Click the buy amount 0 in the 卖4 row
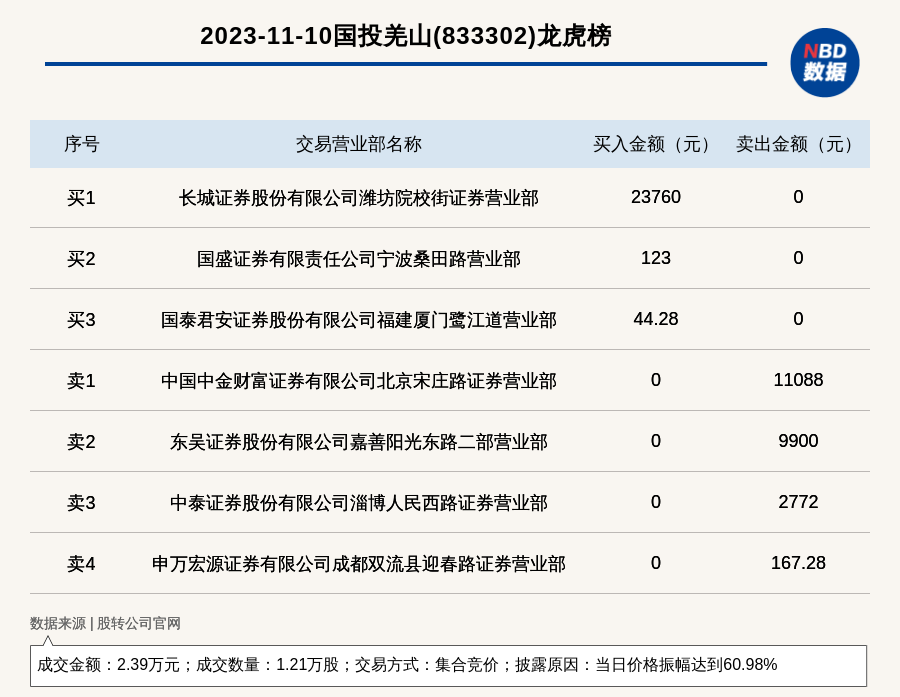Image resolution: width=900 pixels, height=697 pixels. click(655, 562)
